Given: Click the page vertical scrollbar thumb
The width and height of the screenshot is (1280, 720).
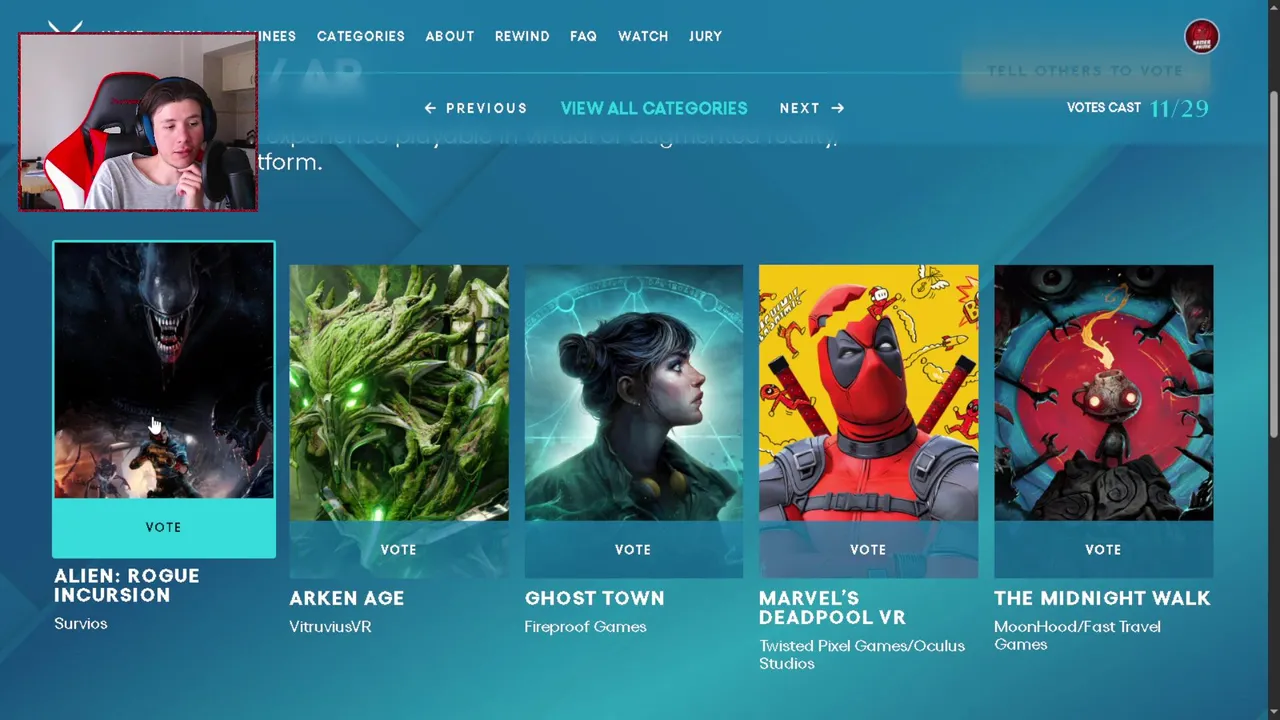Looking at the screenshot, I should click(1272, 263).
